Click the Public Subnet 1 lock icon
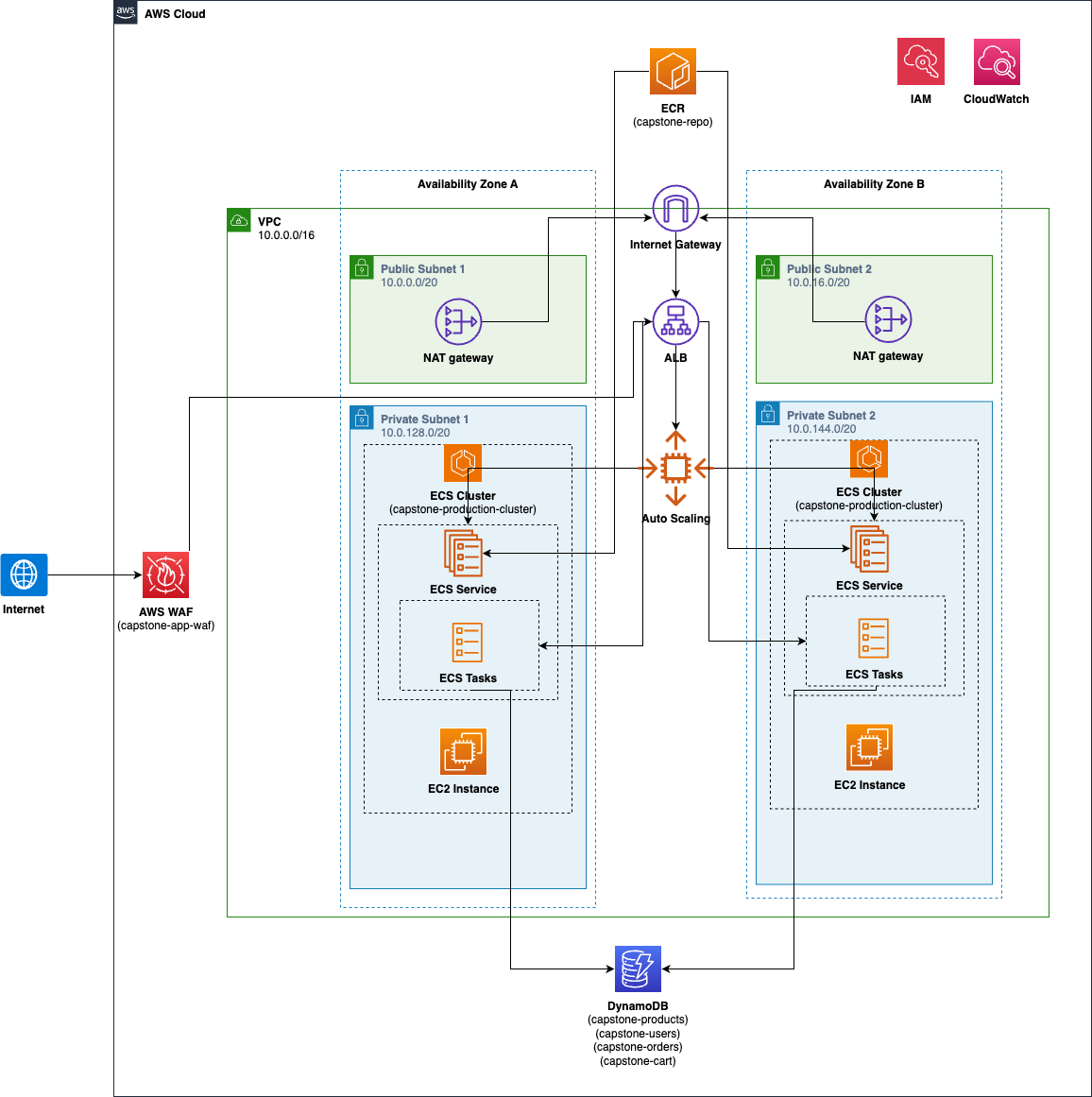The width and height of the screenshot is (1092, 1097). point(363,268)
